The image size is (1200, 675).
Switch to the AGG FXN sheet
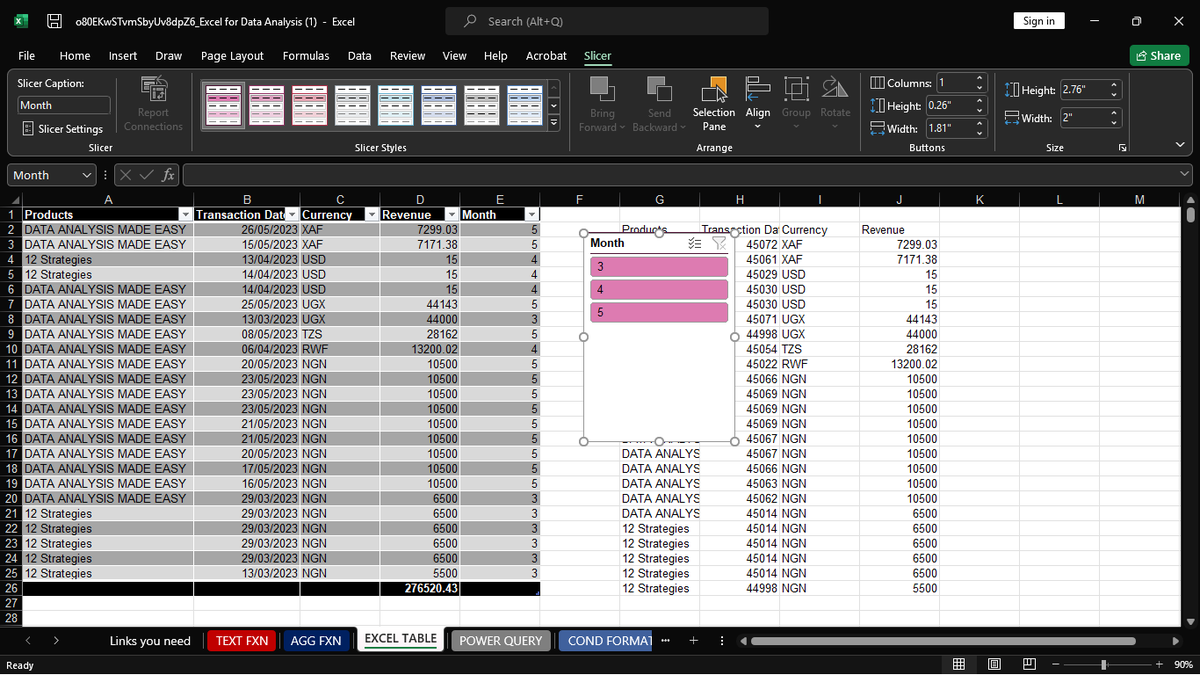(x=315, y=641)
